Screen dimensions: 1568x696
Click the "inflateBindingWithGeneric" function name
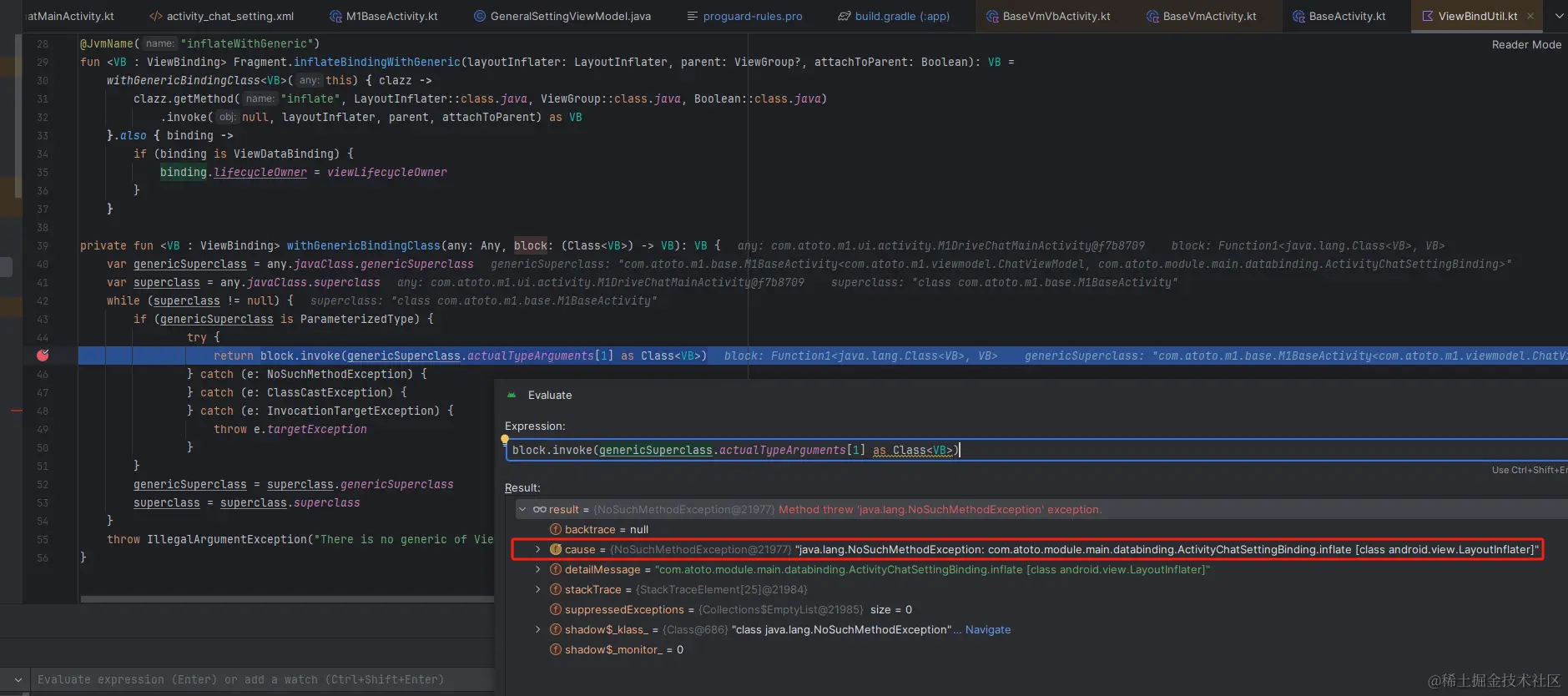377,62
